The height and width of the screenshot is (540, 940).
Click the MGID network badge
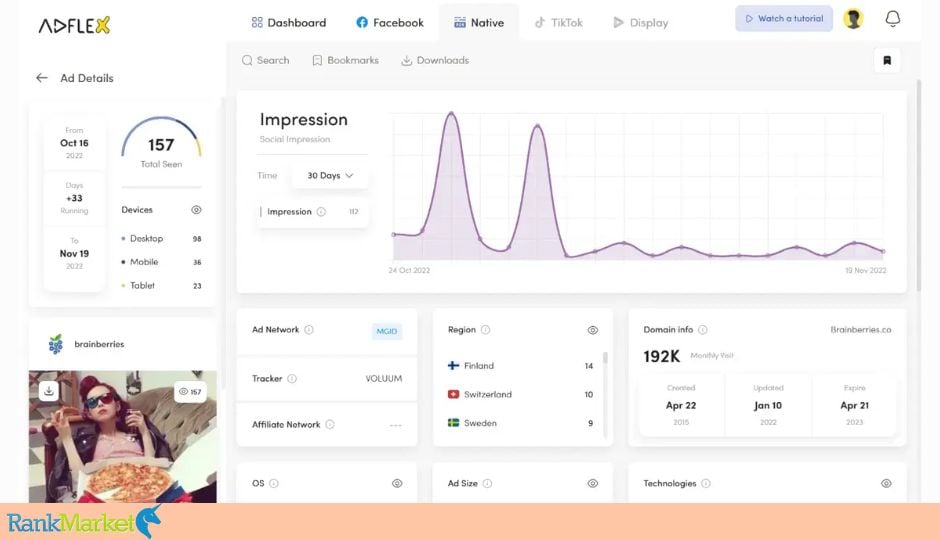tap(387, 331)
